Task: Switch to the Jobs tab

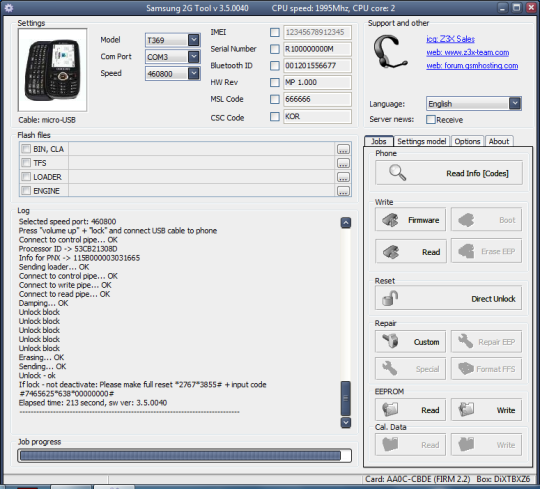Action: (x=378, y=141)
